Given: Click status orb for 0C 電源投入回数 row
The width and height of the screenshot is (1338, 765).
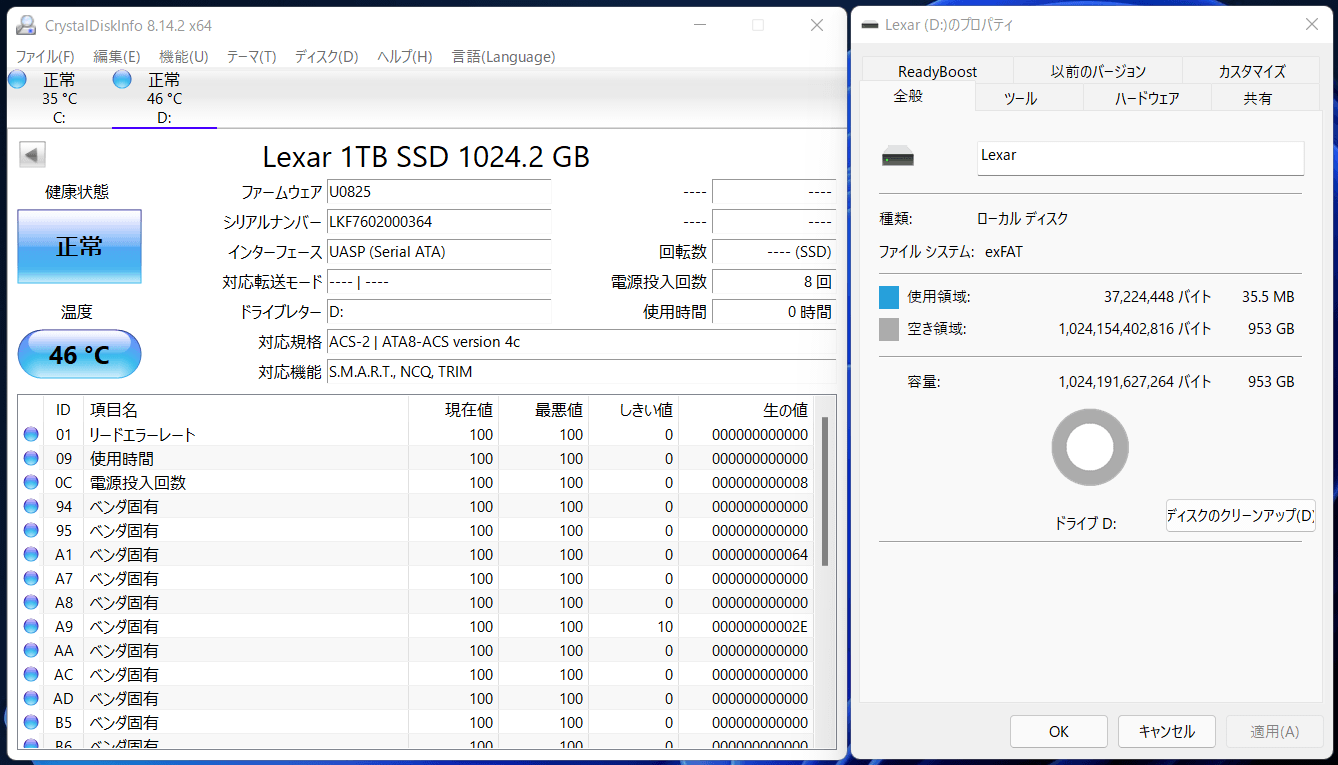Looking at the screenshot, I should click(31, 483).
